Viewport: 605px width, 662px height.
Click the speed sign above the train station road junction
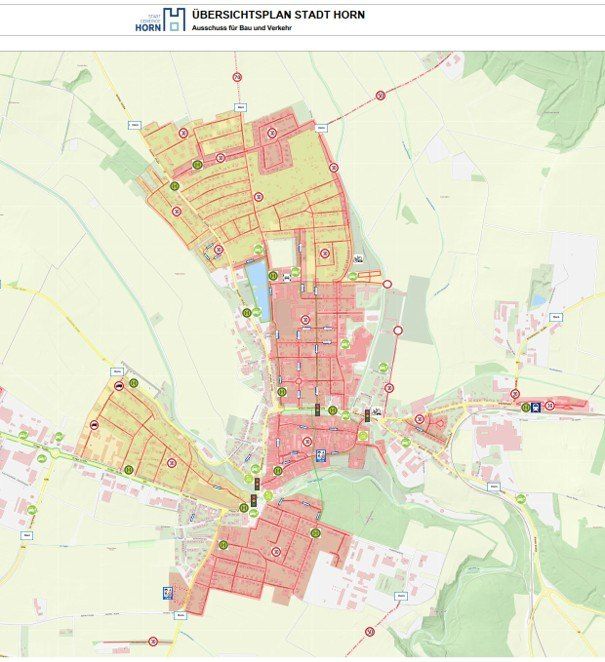pos(515,393)
